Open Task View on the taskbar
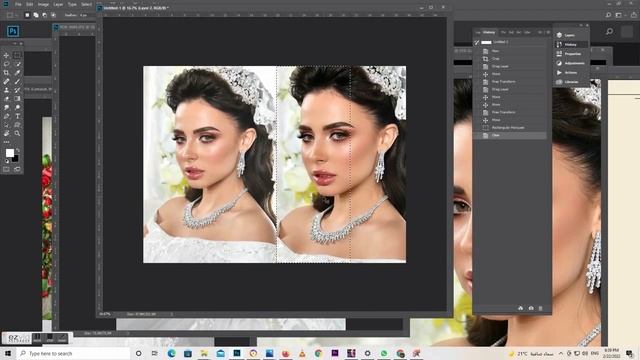 (x=155, y=353)
